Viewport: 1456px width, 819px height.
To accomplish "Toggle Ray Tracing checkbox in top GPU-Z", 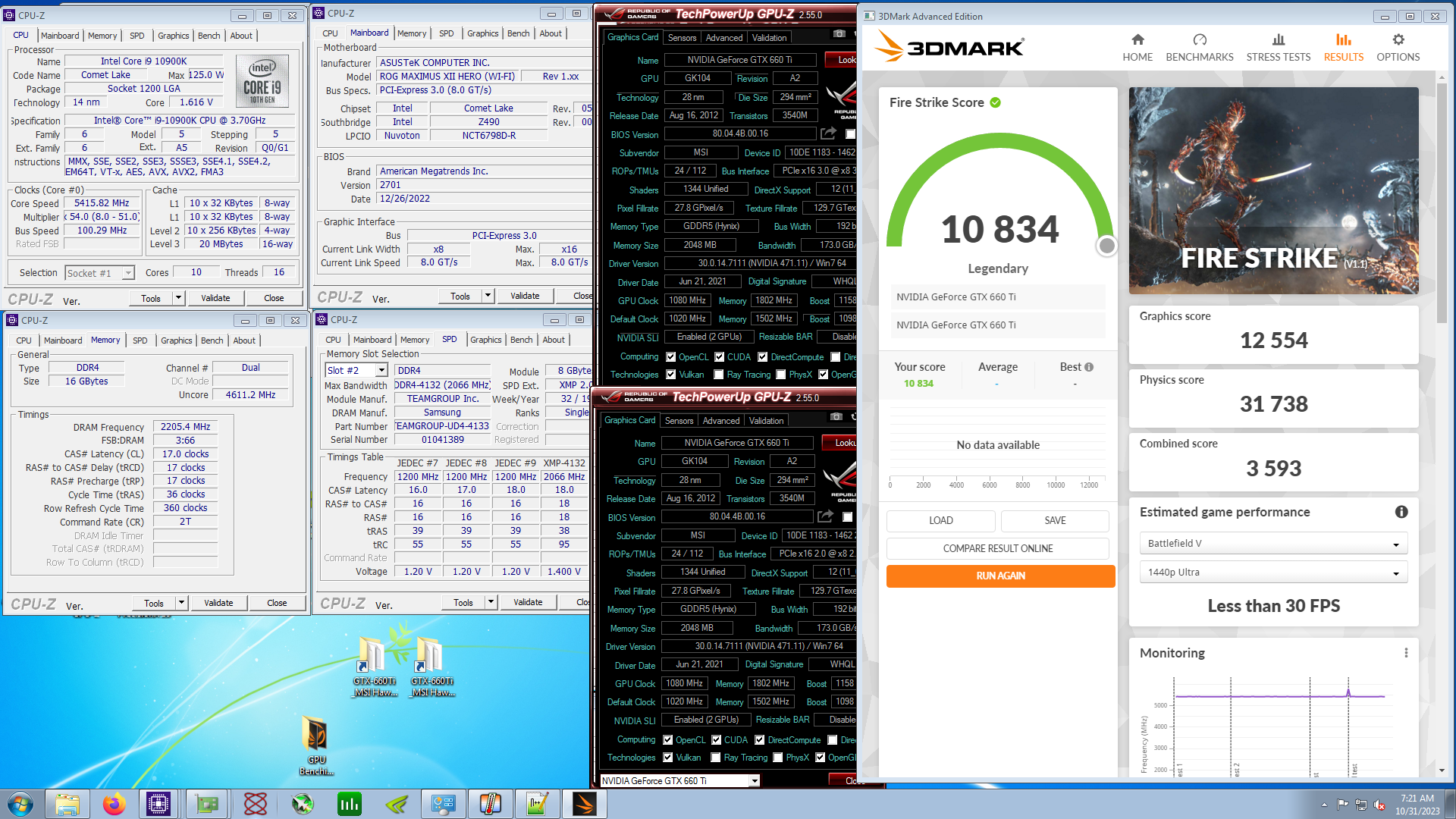I will point(718,375).
